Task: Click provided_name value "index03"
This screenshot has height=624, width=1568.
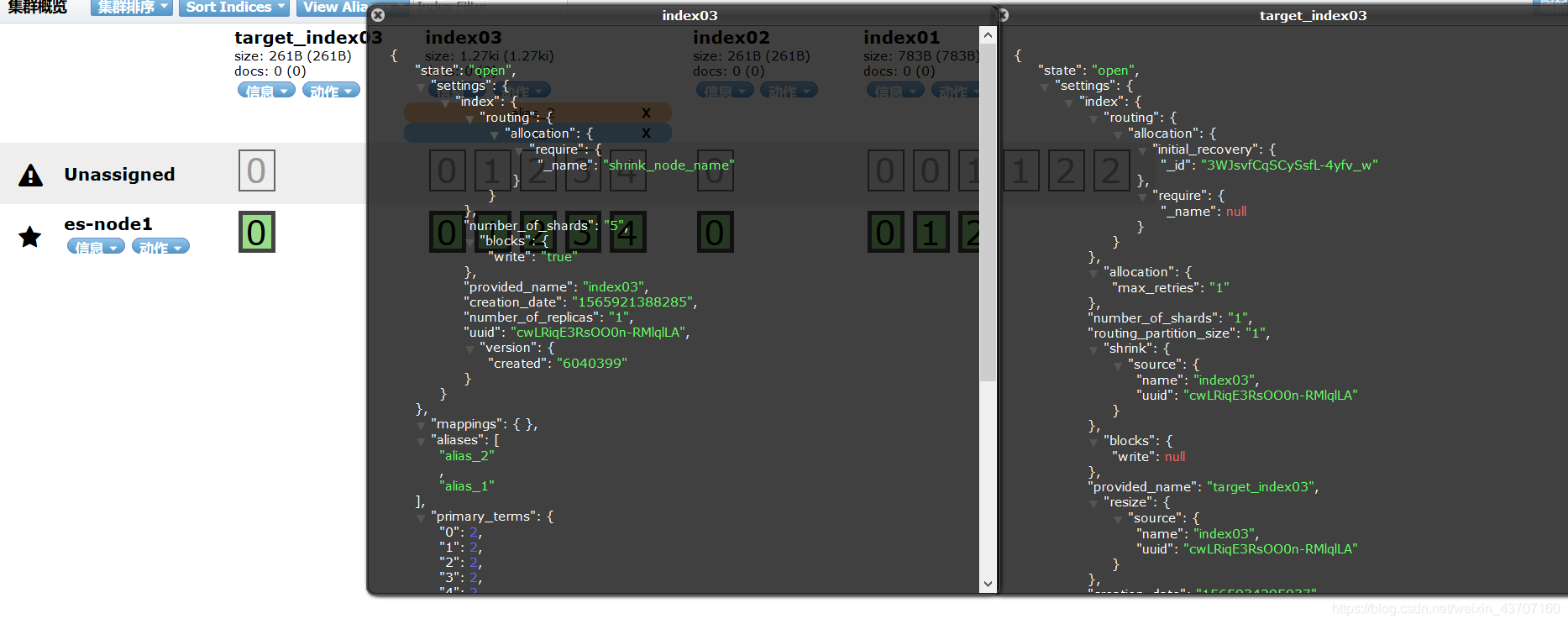Action: [x=613, y=287]
